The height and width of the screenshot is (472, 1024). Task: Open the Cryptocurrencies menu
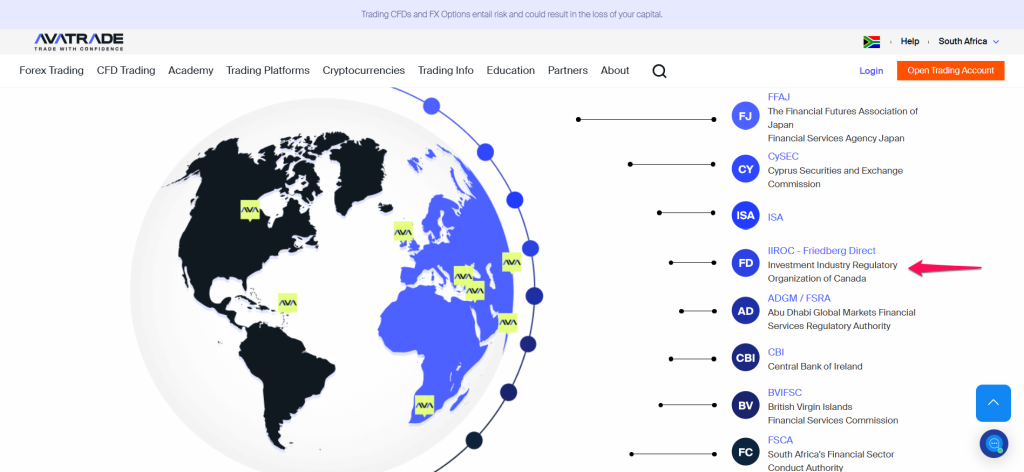(363, 71)
